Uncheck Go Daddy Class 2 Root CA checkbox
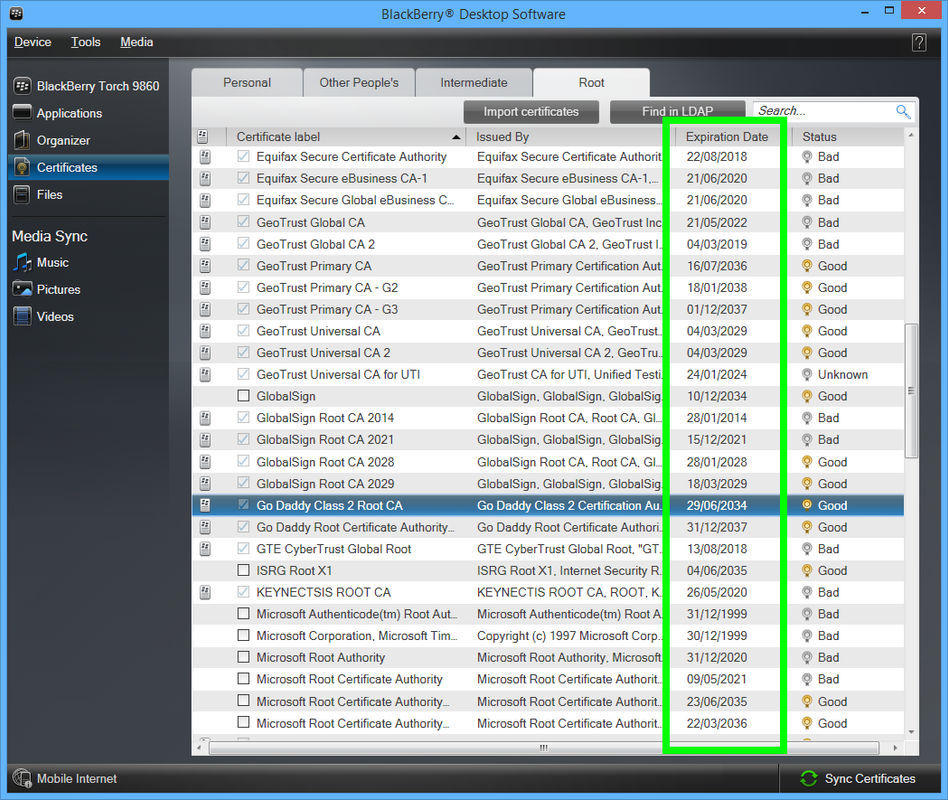 coord(243,505)
